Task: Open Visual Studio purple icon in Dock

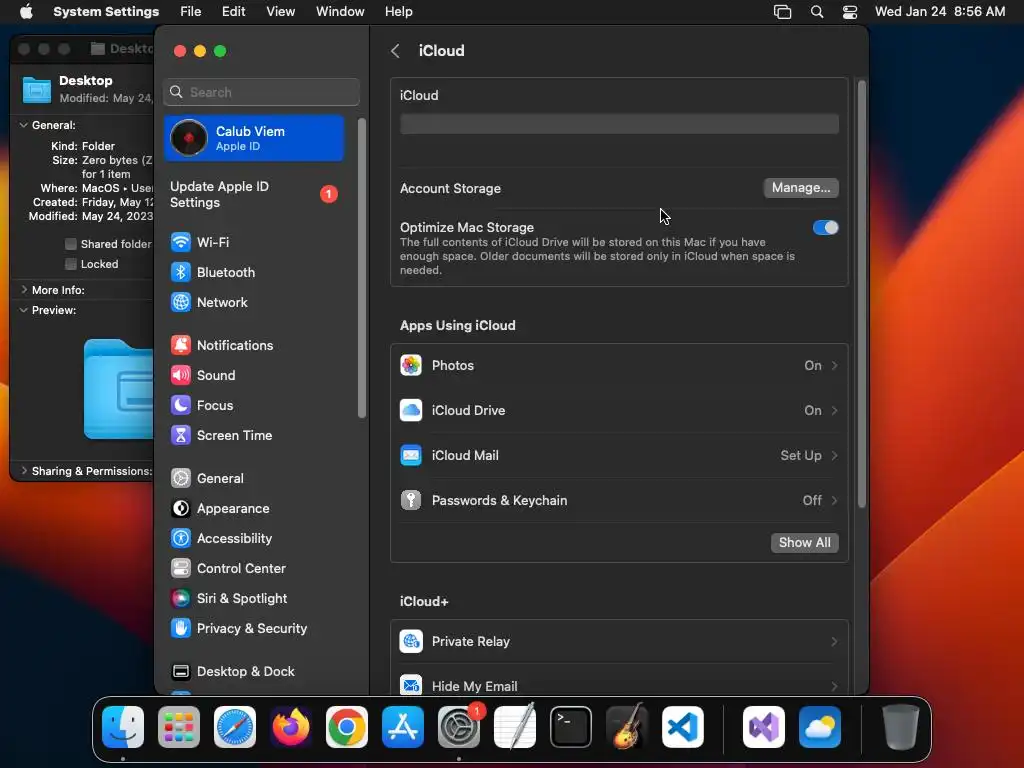Action: pyautogui.click(x=764, y=727)
